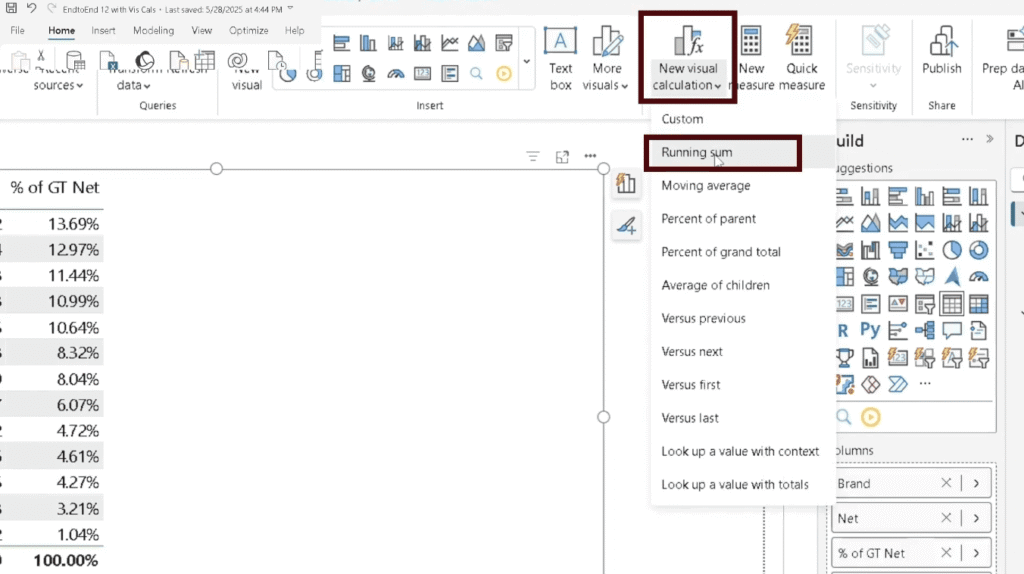Pick the donut chart in the Build pane

point(978,250)
